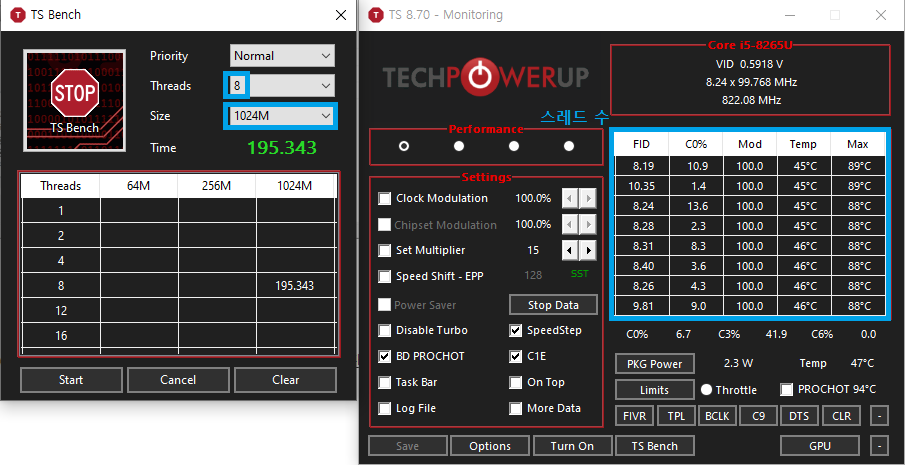Click the GPU button
Screen dimensions: 905x465
[820, 446]
